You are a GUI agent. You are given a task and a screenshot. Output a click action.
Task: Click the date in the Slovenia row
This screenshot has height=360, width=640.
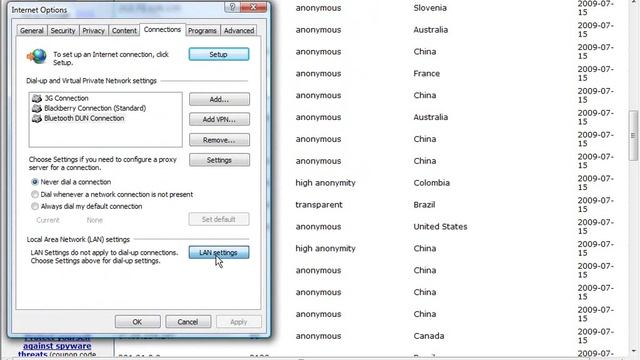[x=596, y=8]
